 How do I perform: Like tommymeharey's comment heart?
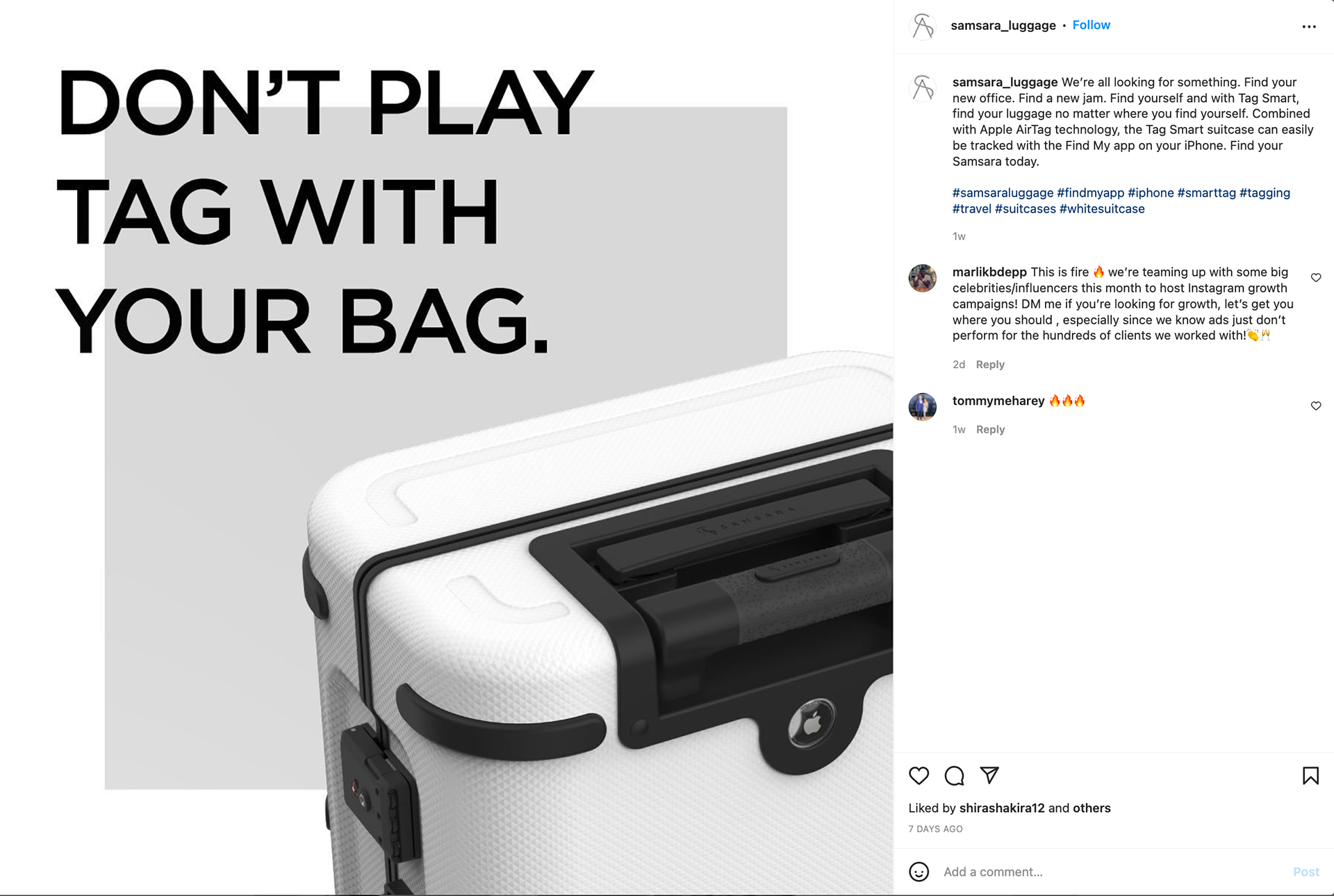click(x=1316, y=406)
